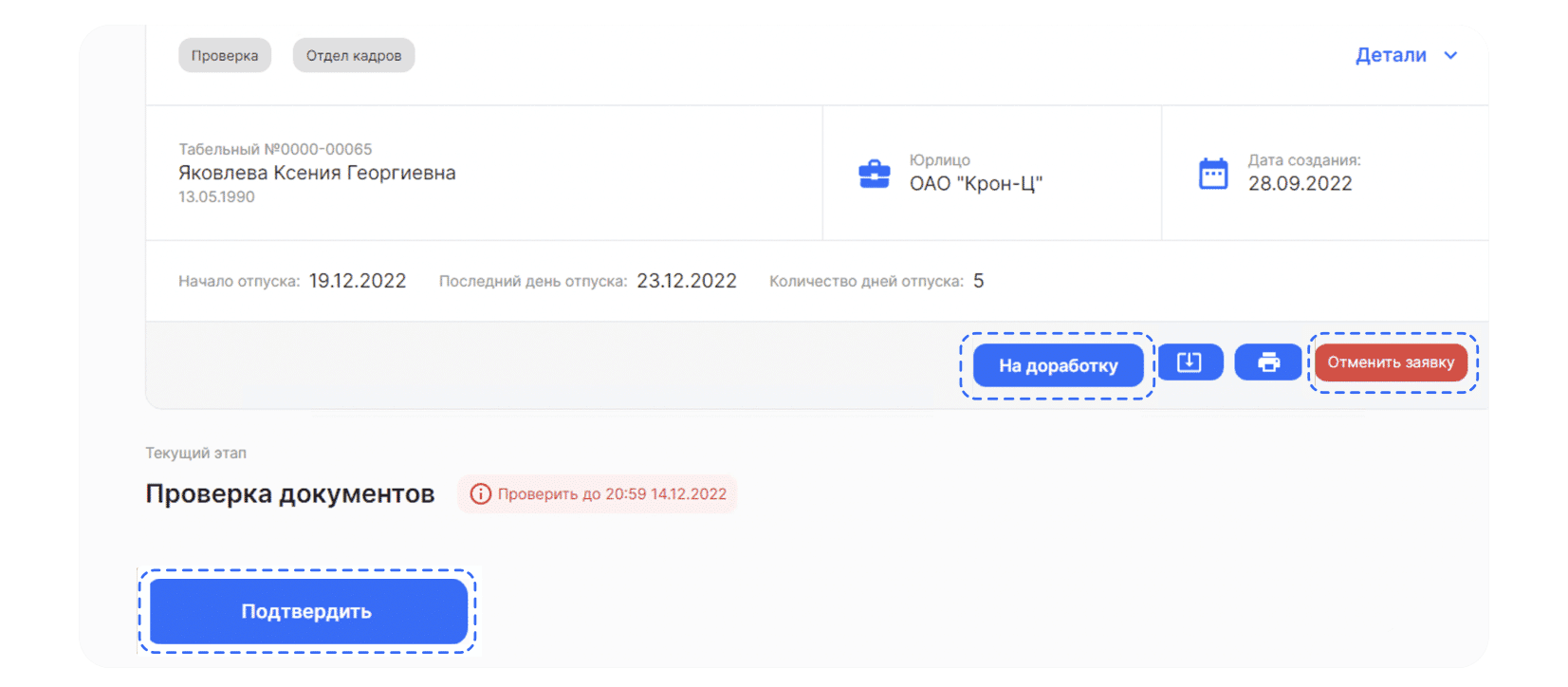Click the Проверить до 20:59 14.12.2022 badge
Viewport: 1568px width, 687px height.
[x=598, y=494]
